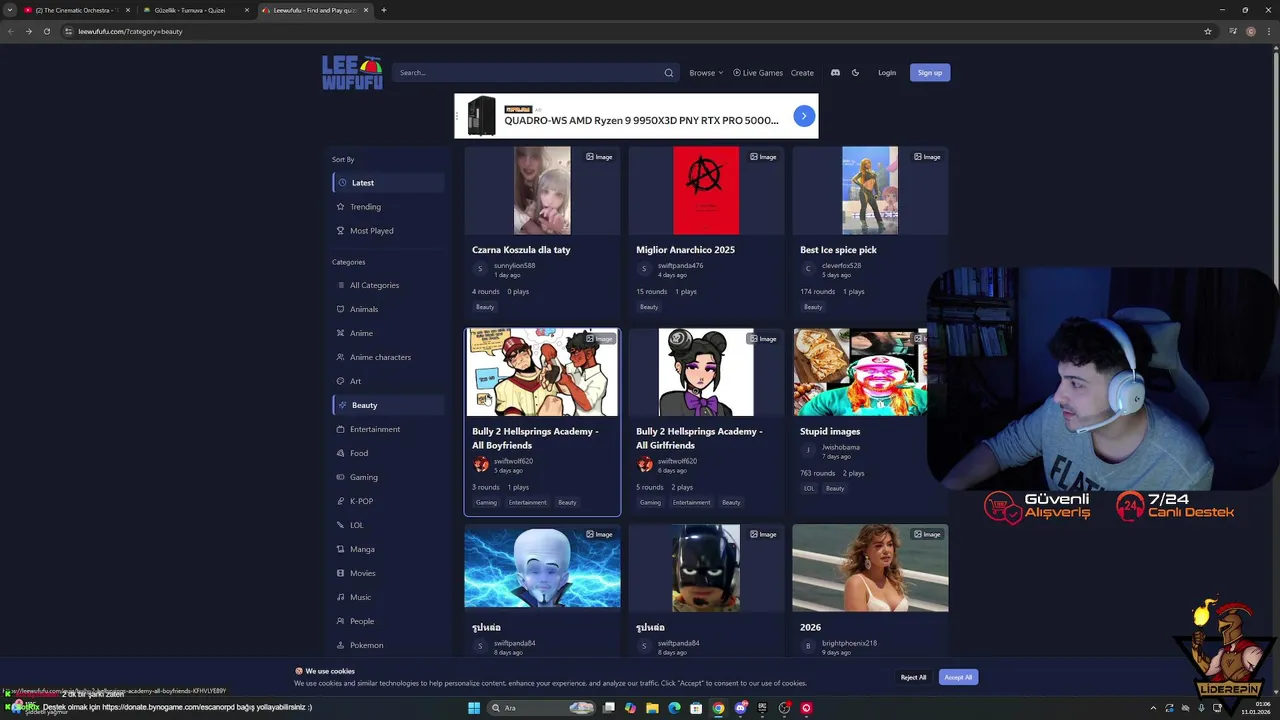
Task: Open Microsoft Edge from taskbar
Action: click(674, 708)
